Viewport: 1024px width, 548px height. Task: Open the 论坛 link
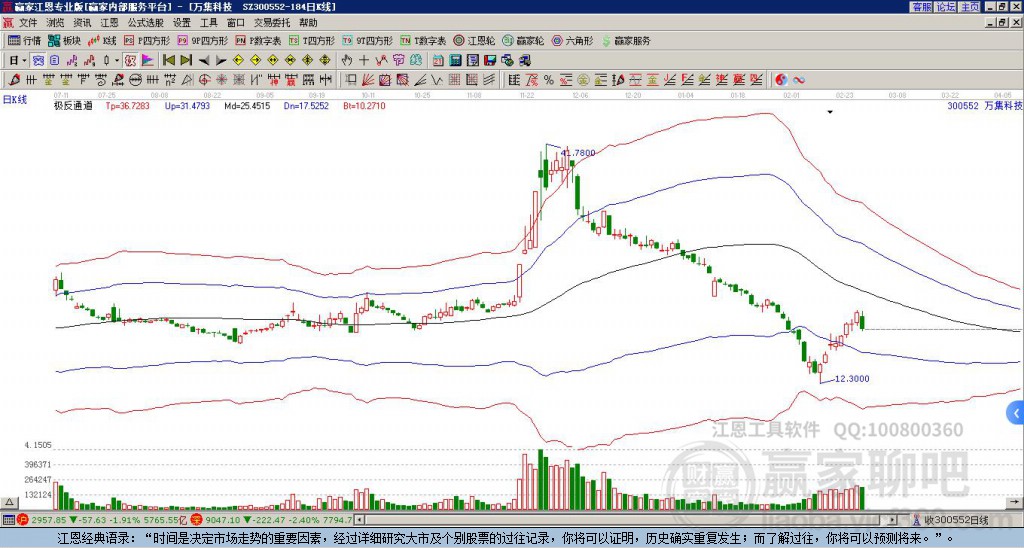coord(946,7)
